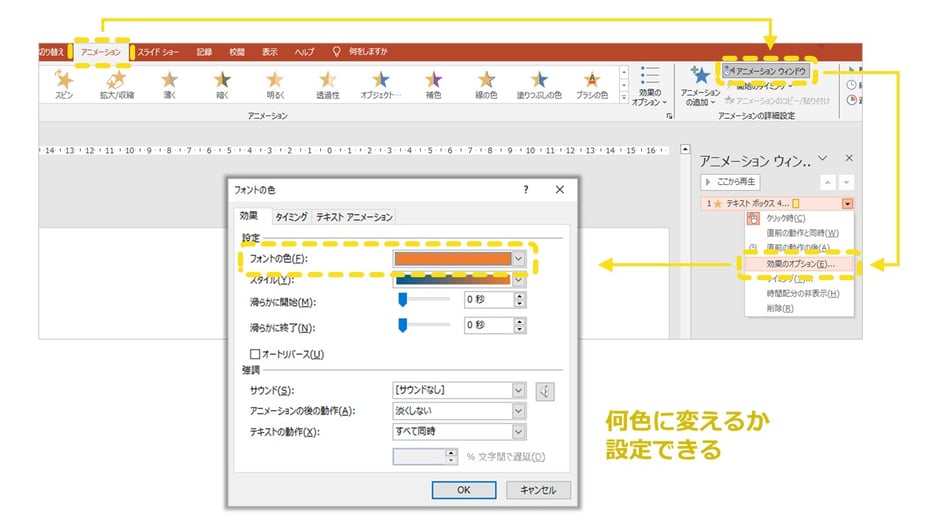Switch to the タイミング dialog tab
Screen dimensions: 940x528
click(x=291, y=217)
